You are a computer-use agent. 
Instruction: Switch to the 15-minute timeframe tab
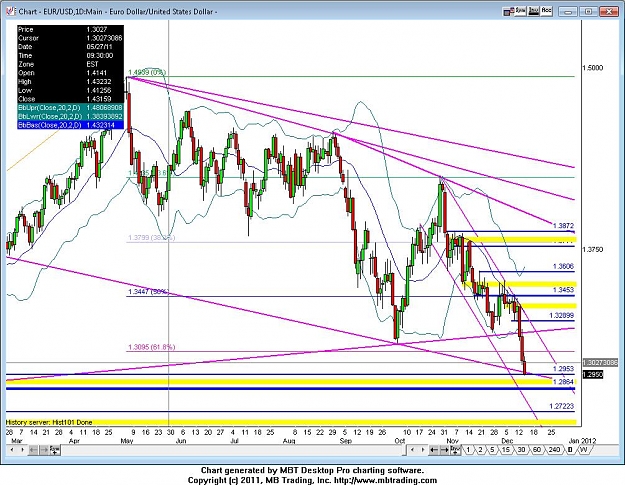[x=506, y=450]
